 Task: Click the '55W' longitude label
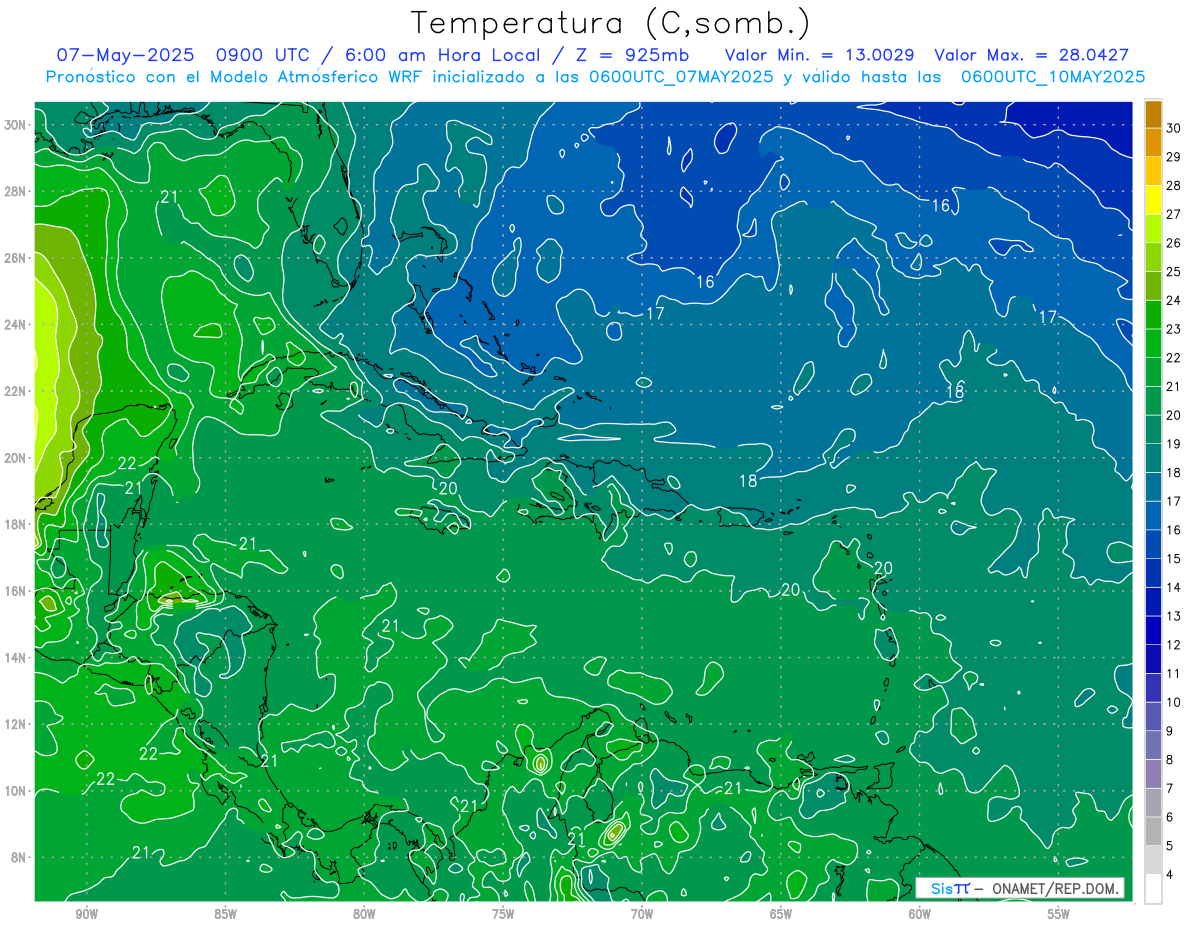coord(1059,914)
